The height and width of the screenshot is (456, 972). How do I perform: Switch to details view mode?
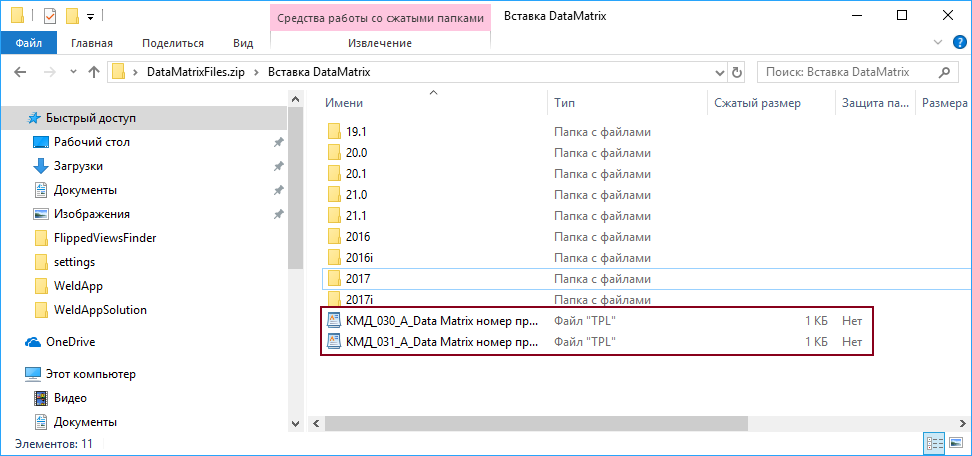(935, 442)
